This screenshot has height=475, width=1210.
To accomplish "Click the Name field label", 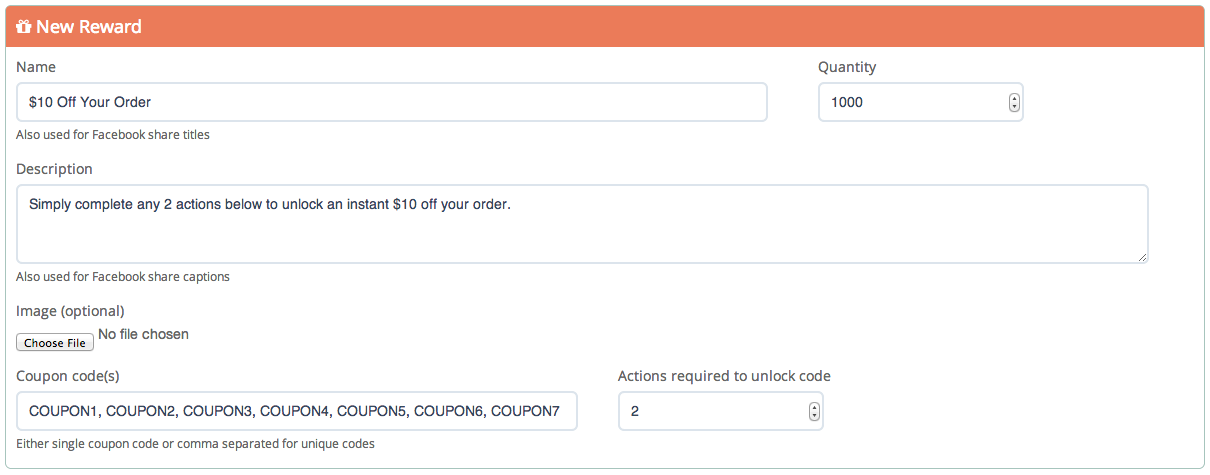I will coord(36,67).
